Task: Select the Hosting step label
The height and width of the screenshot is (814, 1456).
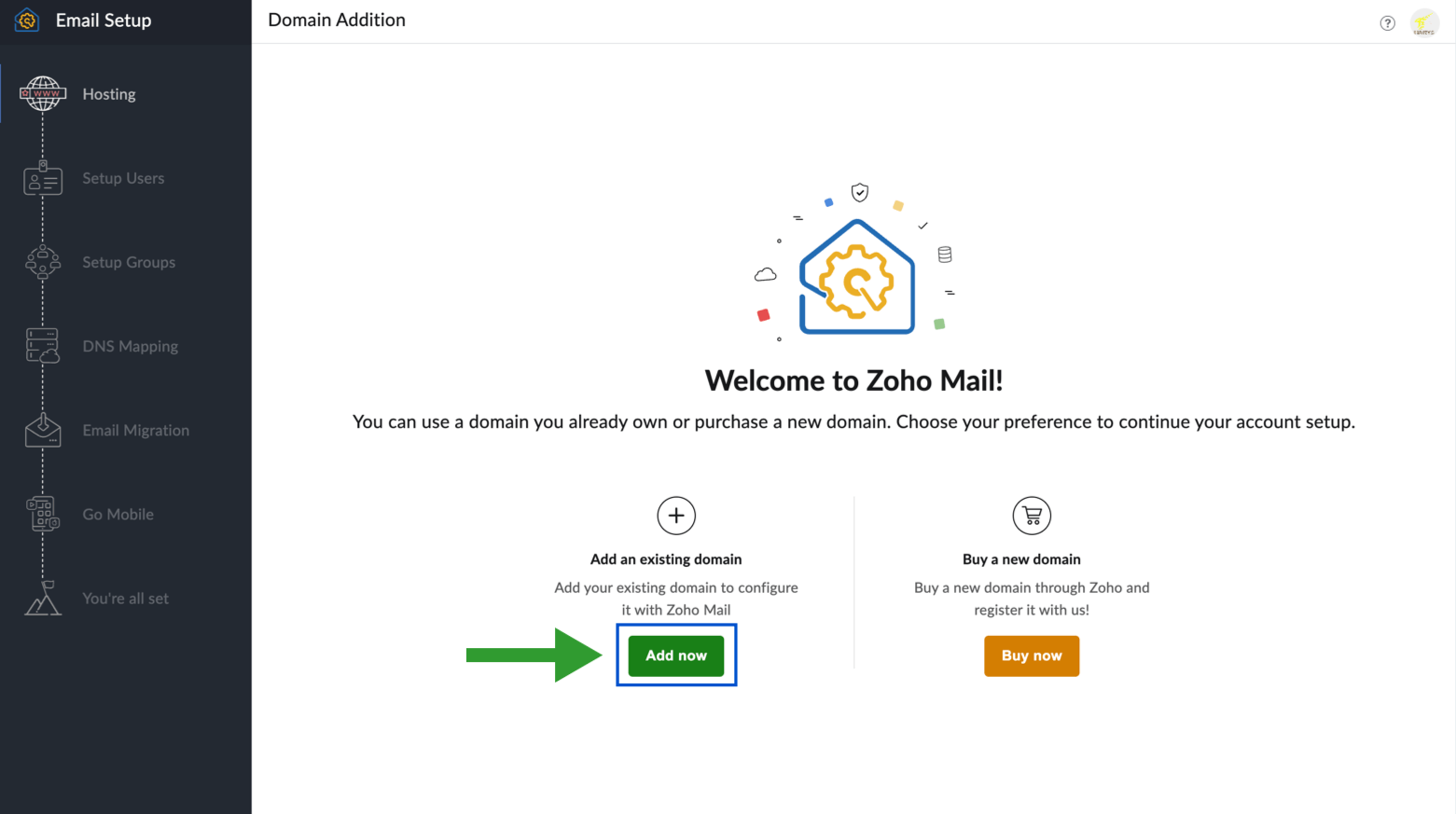Action: [109, 94]
